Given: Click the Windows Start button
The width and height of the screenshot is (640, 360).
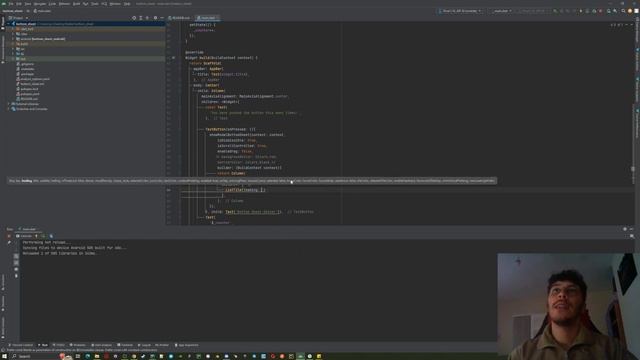Looking at the screenshot, I should [x=3, y=356].
